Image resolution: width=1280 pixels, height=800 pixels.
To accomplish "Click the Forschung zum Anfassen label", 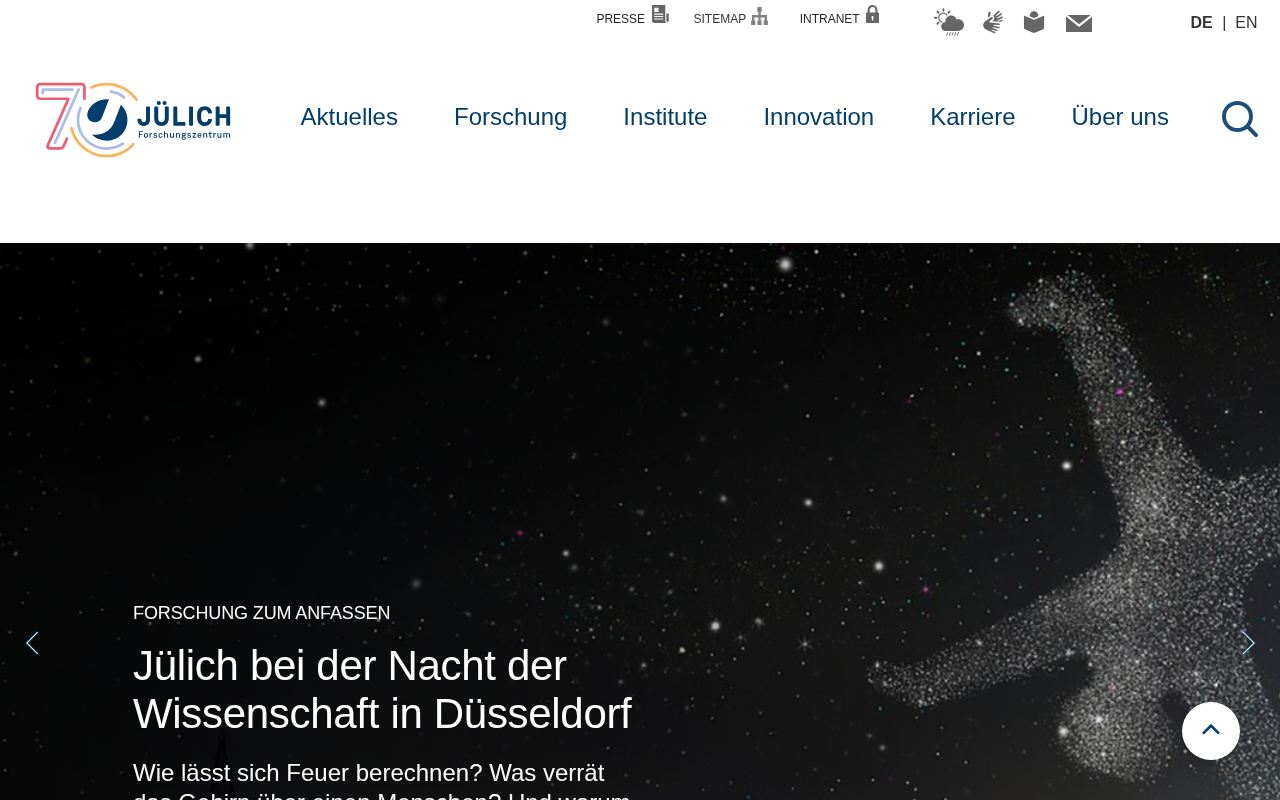I will (x=262, y=613).
